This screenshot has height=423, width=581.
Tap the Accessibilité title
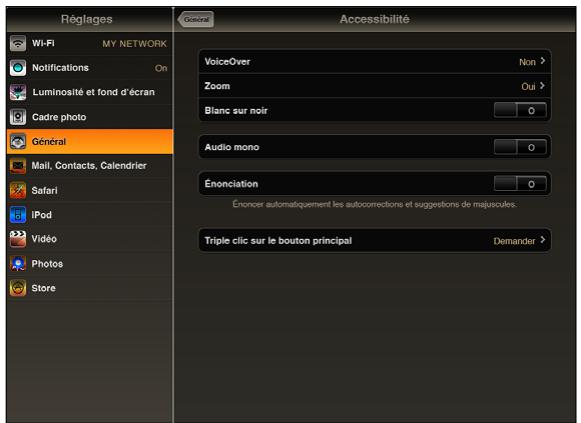pyautogui.click(x=375, y=19)
